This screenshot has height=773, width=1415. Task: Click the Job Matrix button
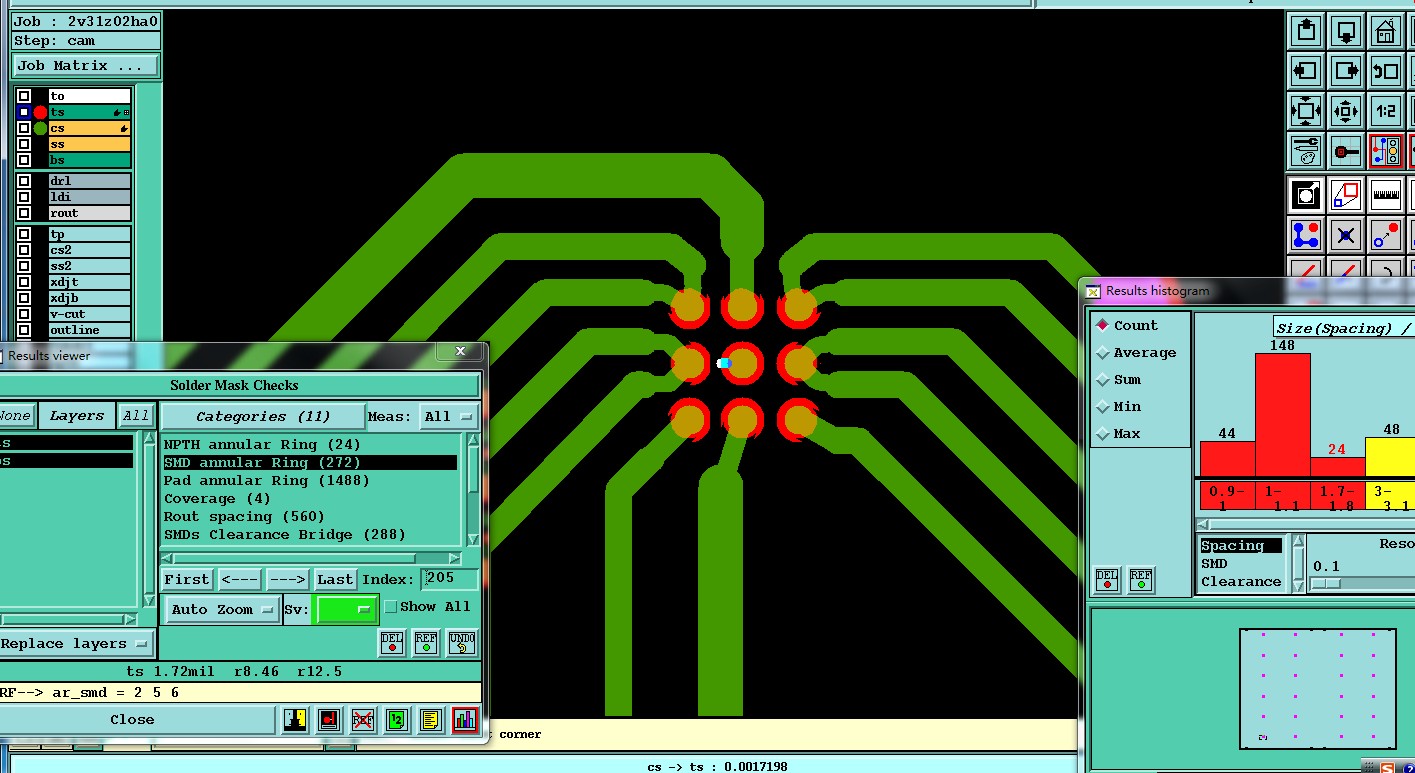point(86,65)
